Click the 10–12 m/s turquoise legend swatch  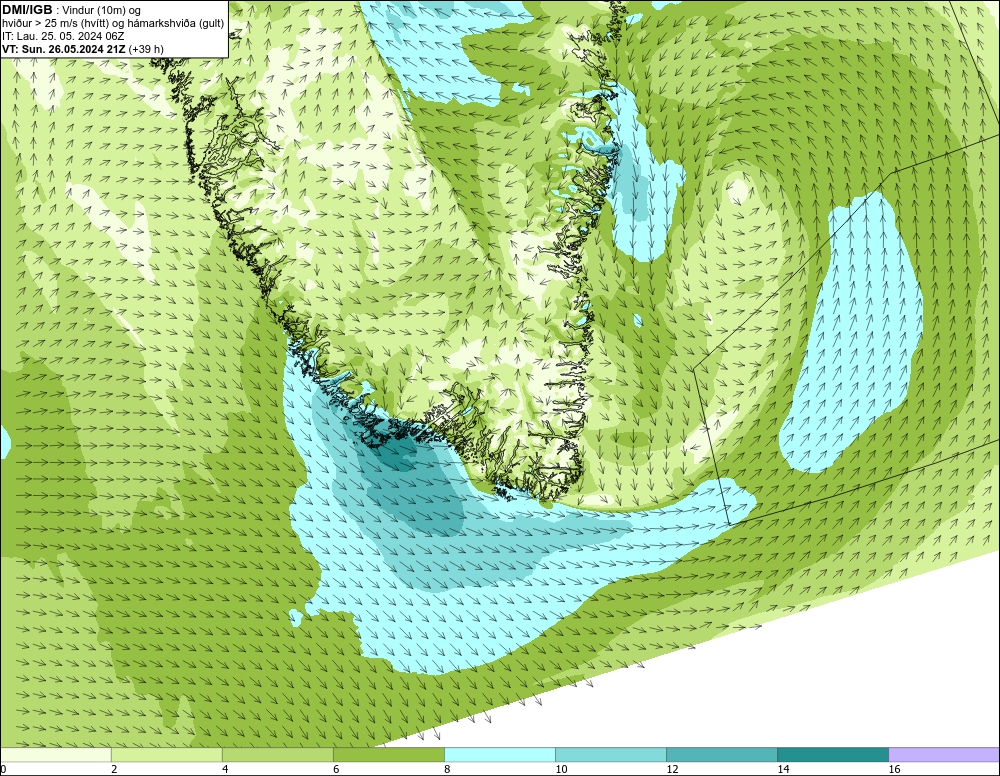click(611, 754)
